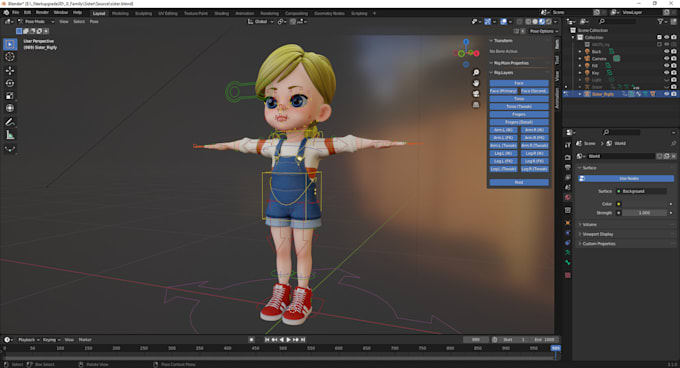Toggle the Leg.R (FK) rig layer

pyautogui.click(x=534, y=161)
